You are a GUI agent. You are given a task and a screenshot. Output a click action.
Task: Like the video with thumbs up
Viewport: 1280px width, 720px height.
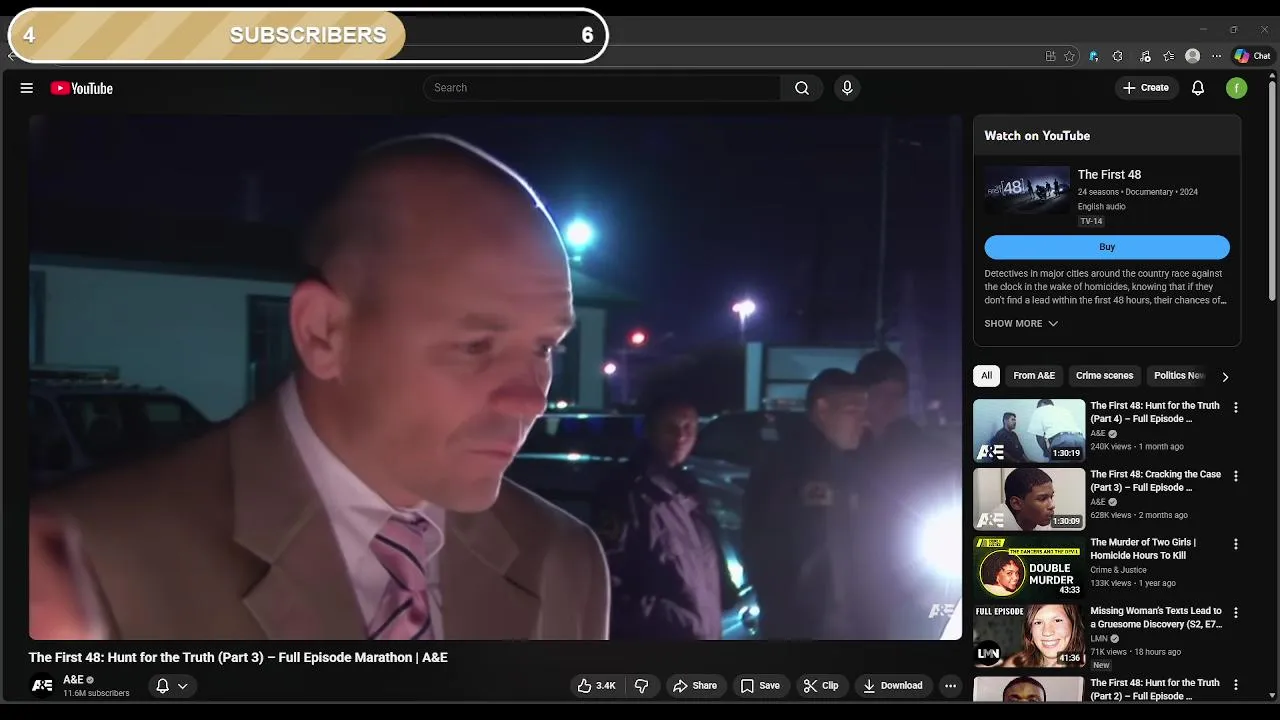[595, 686]
